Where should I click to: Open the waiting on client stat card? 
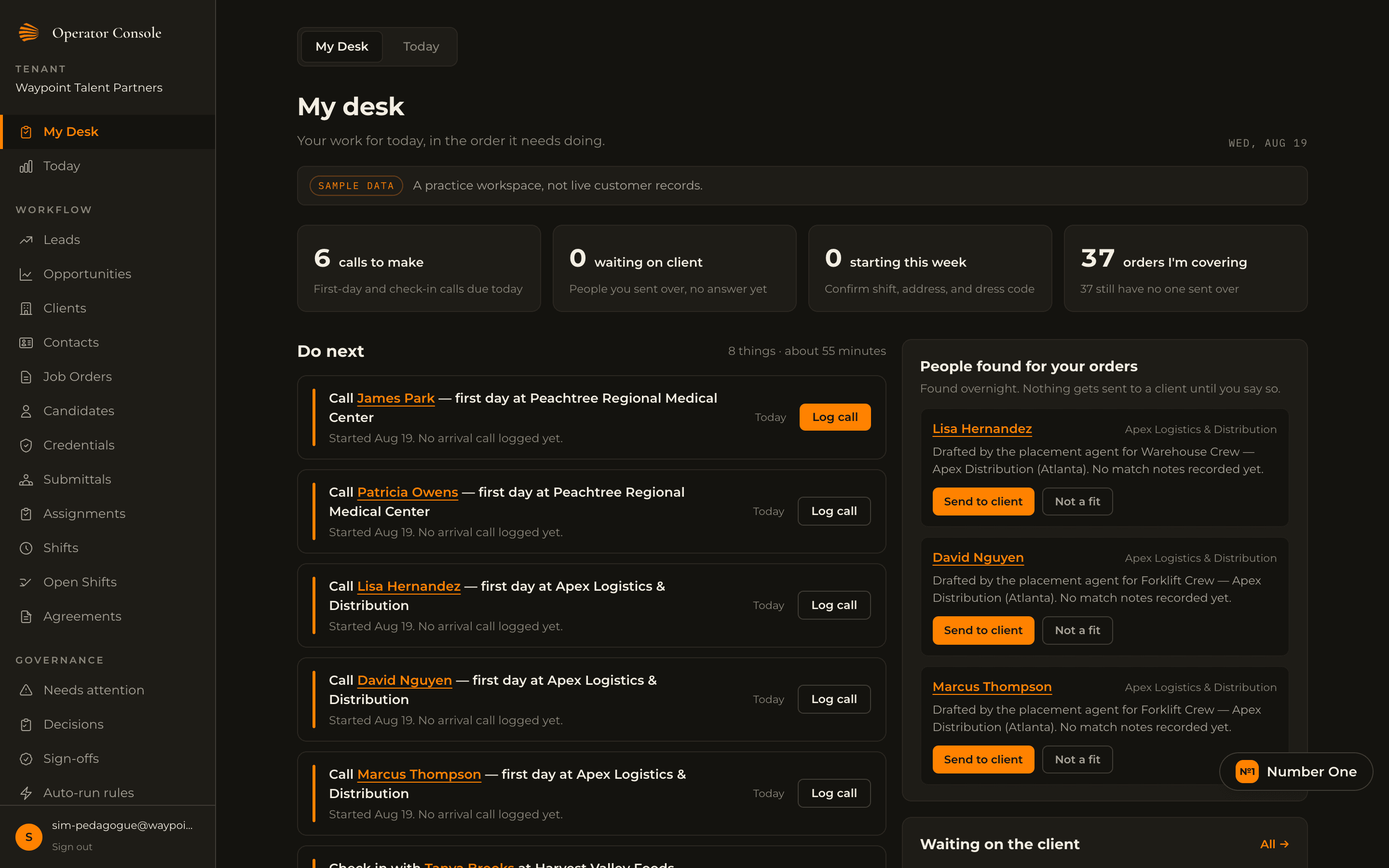point(674,269)
